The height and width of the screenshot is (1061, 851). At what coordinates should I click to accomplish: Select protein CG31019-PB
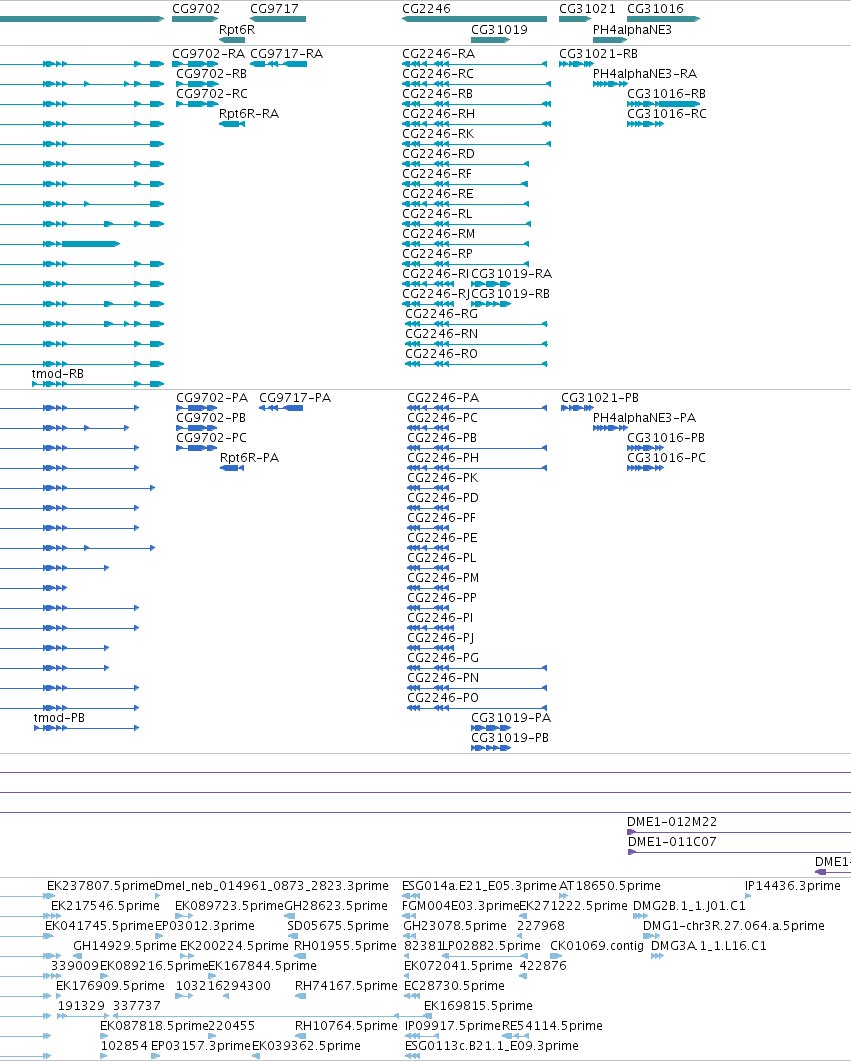click(x=509, y=738)
